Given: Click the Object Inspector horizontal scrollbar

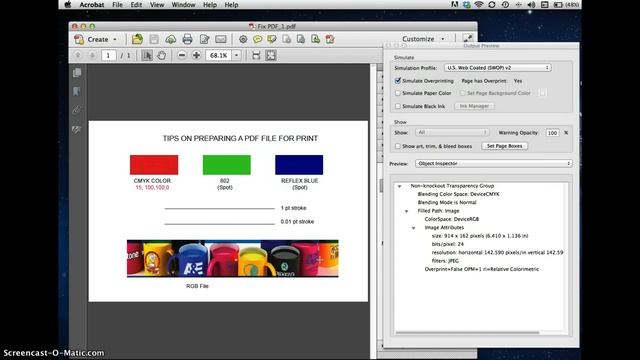Looking at the screenshot, I should pyautogui.click(x=467, y=333).
